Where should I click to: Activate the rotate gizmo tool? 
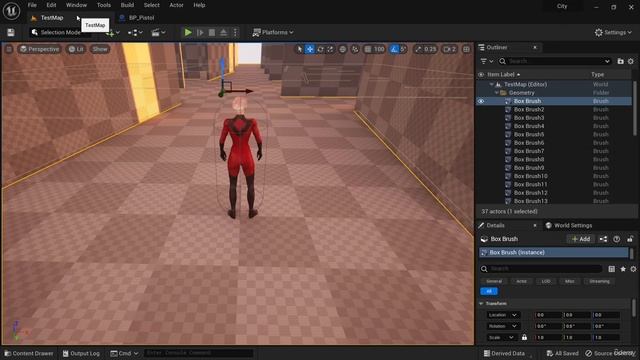[x=320, y=49]
